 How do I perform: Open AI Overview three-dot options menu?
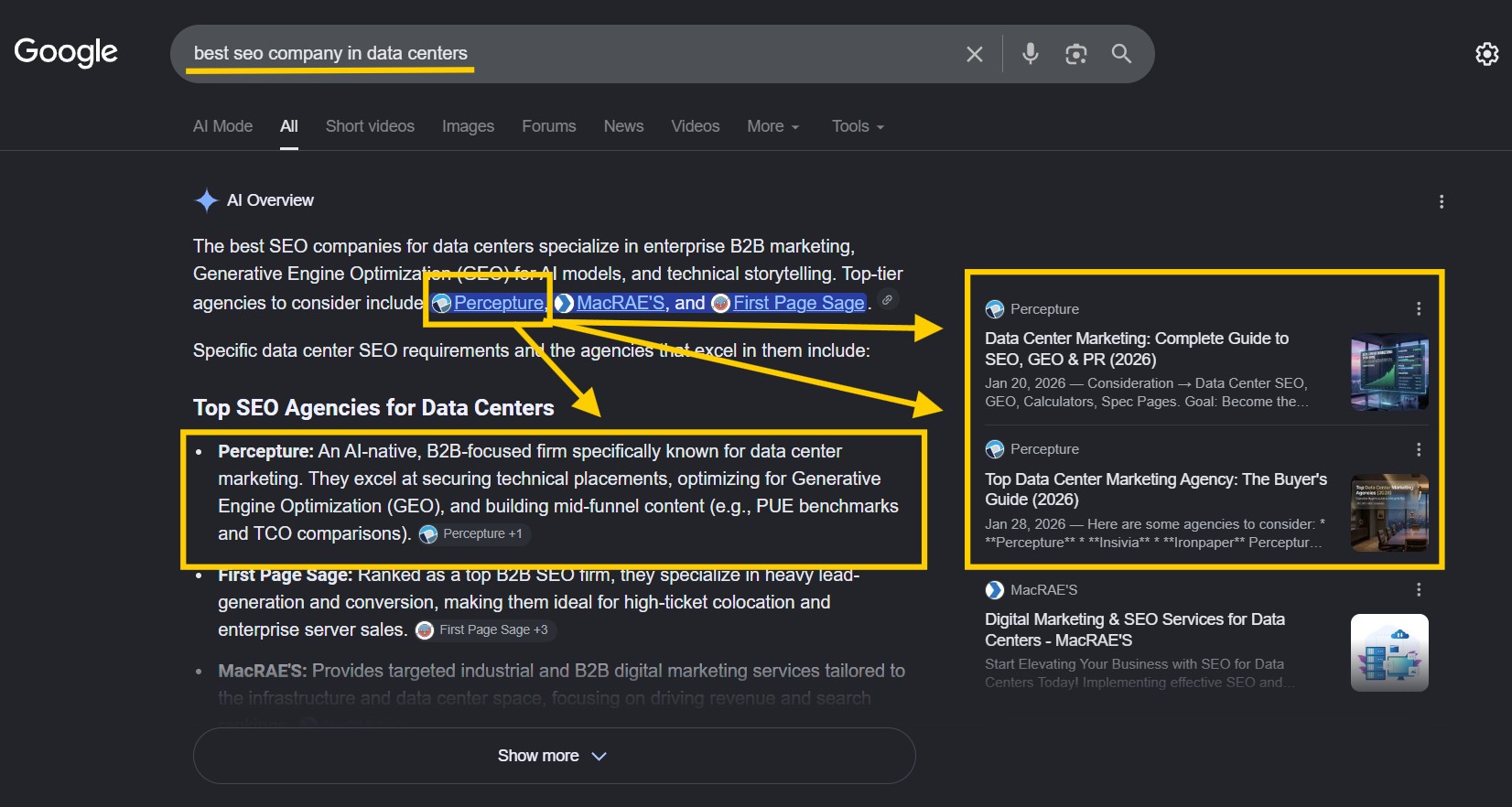click(1442, 201)
